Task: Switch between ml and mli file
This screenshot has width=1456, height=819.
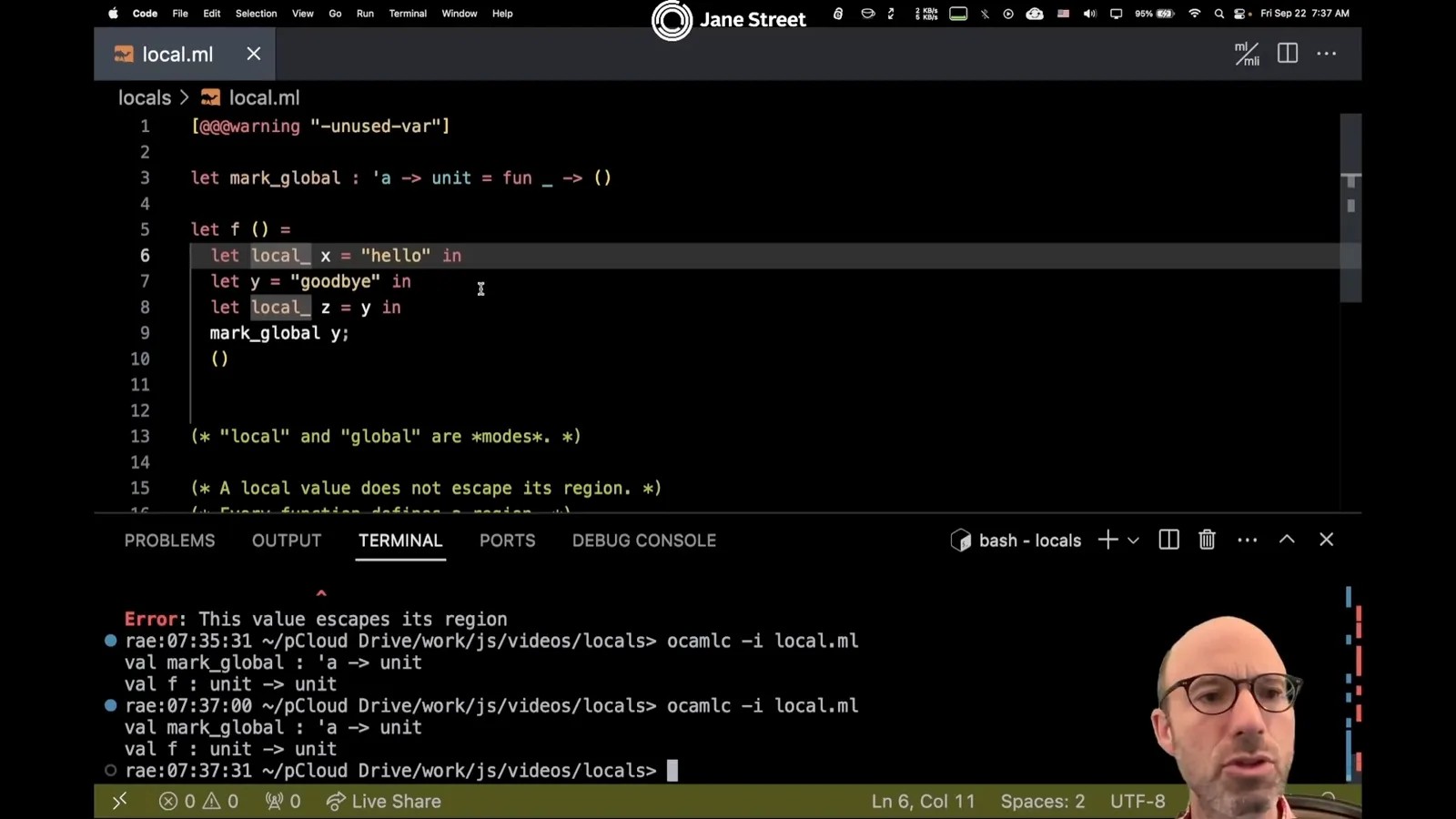Action: click(1247, 54)
